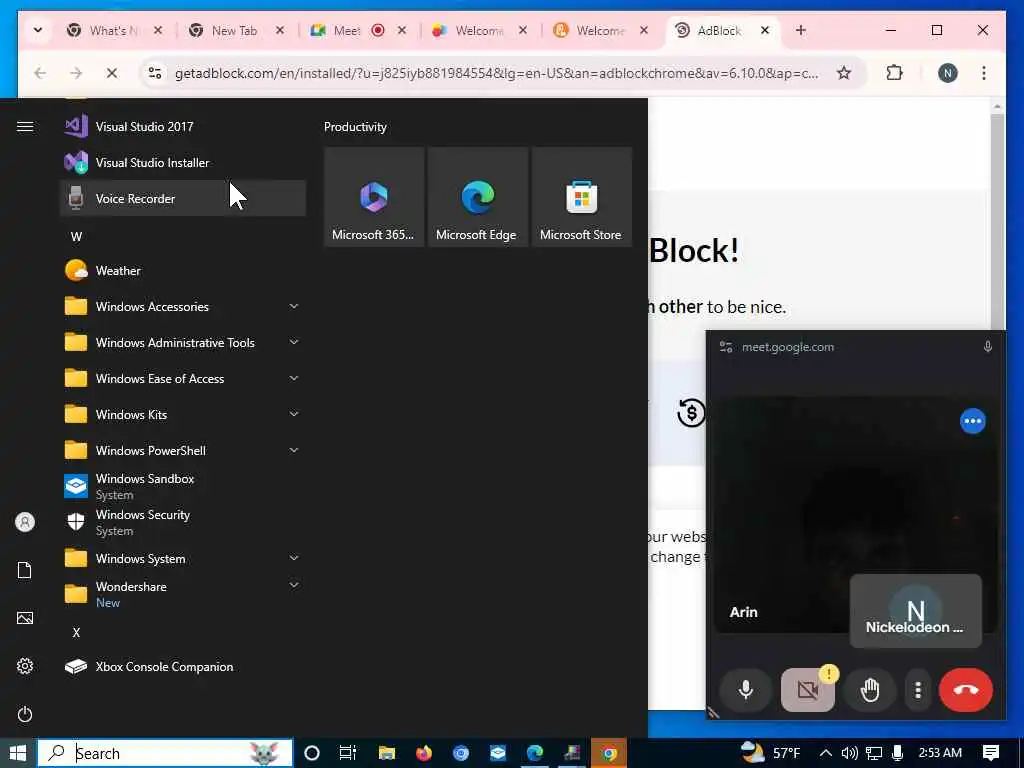
Task: Open Pictures from Start sidebar
Action: [25, 618]
